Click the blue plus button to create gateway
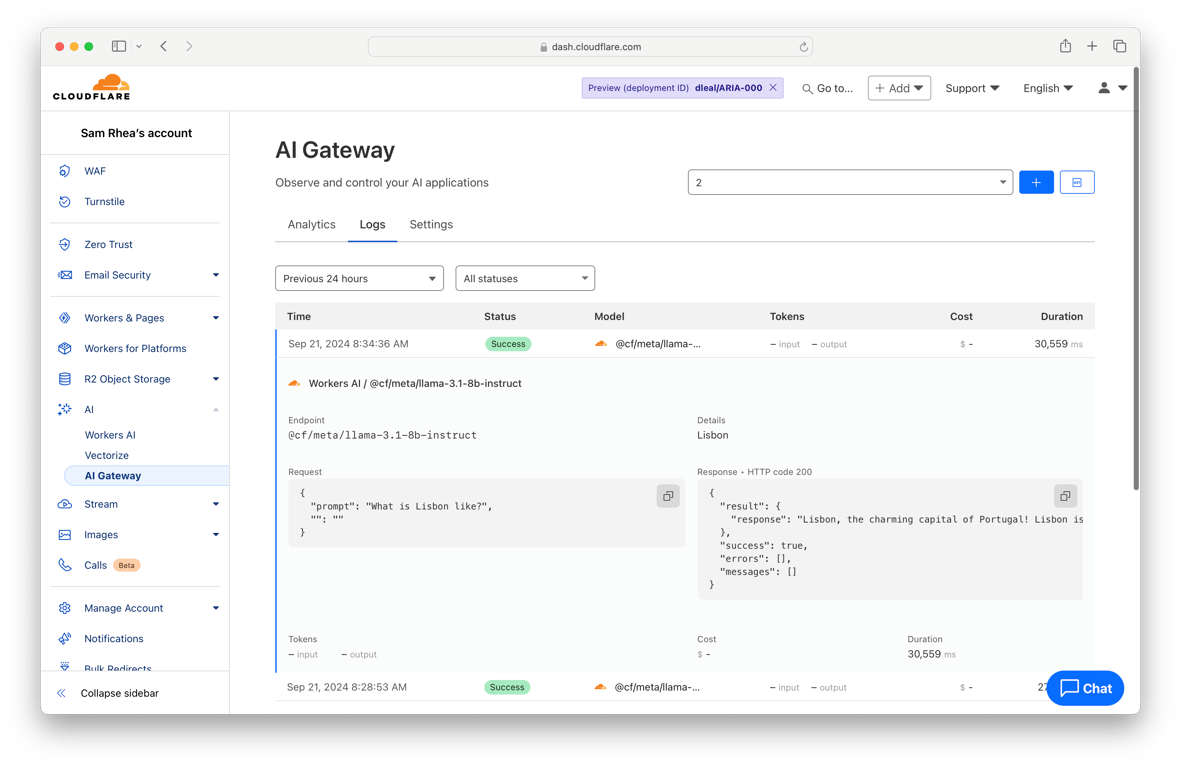The height and width of the screenshot is (768, 1181). (1036, 181)
